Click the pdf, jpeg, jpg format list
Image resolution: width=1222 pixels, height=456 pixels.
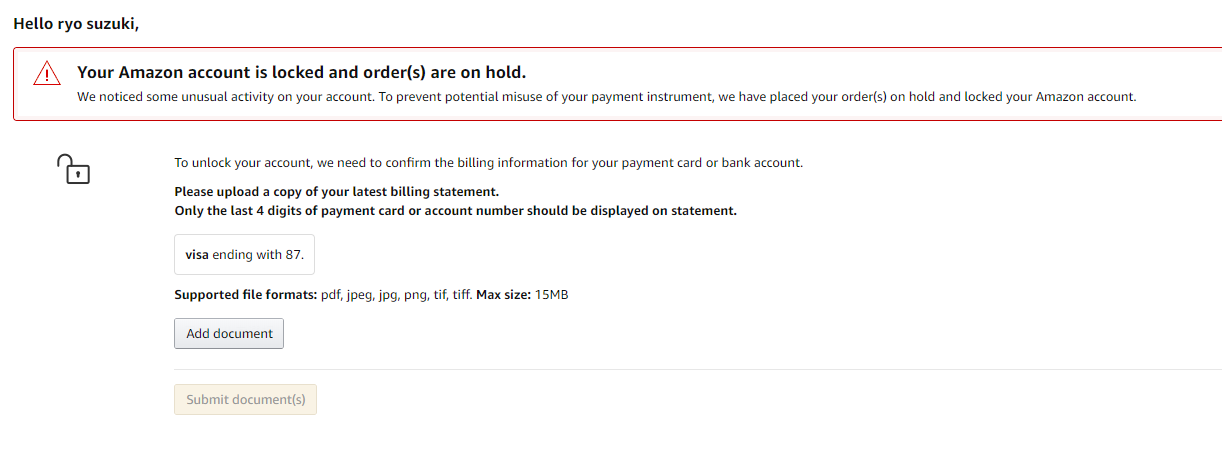pyautogui.click(x=396, y=295)
